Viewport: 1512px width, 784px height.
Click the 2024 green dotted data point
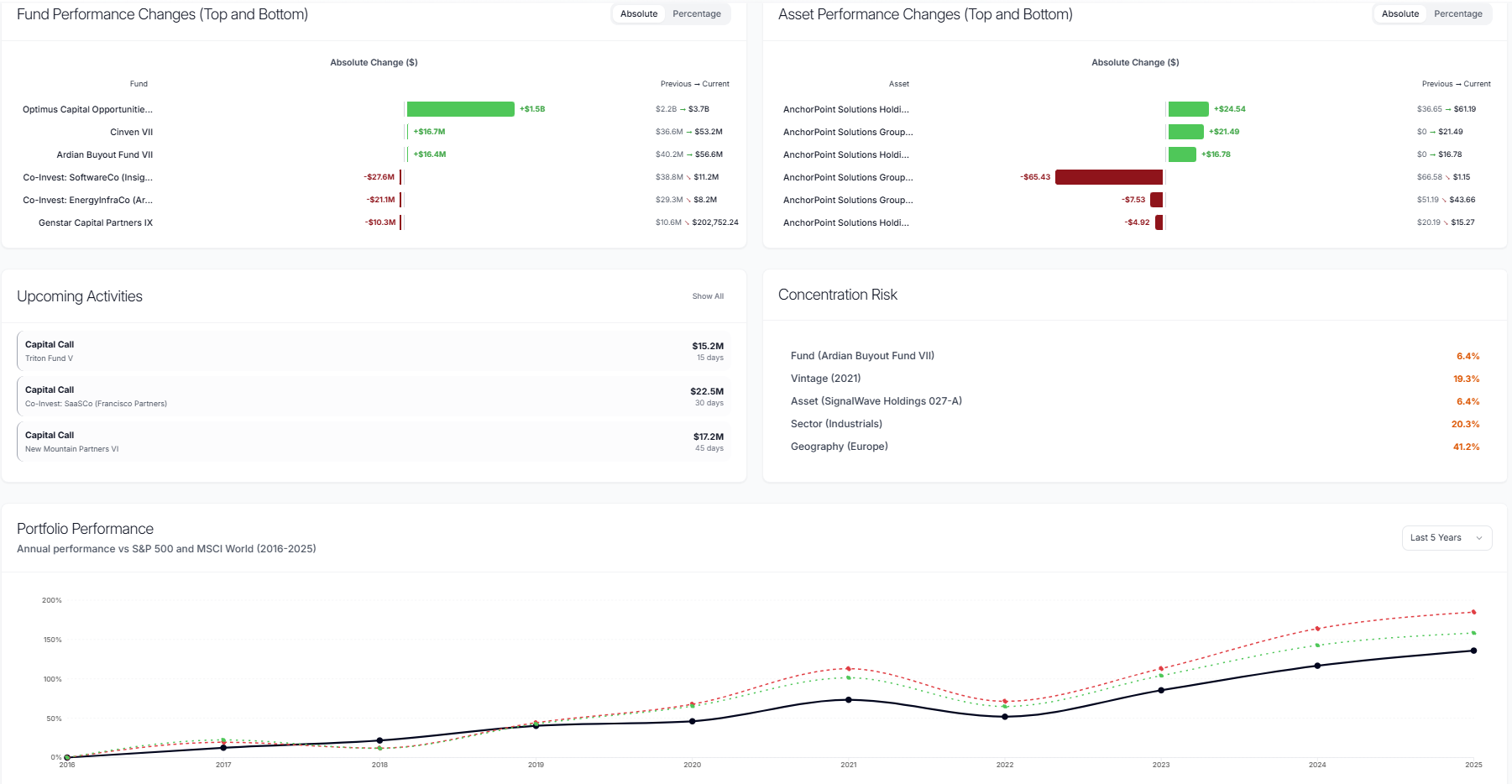(1317, 645)
